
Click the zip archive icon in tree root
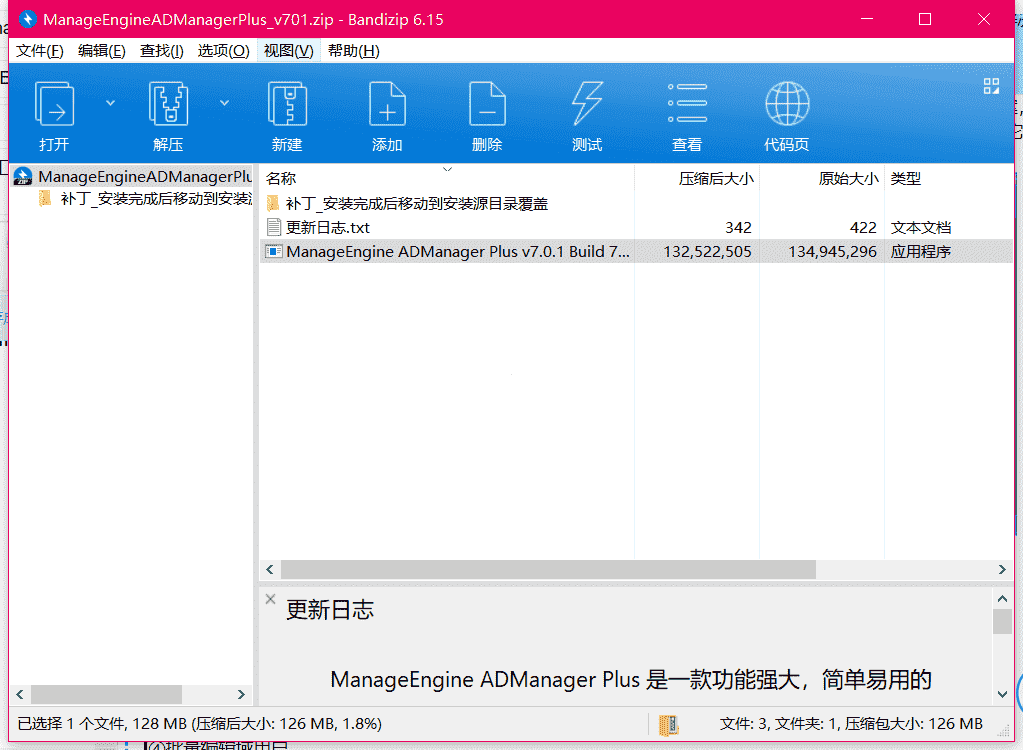click(23, 176)
